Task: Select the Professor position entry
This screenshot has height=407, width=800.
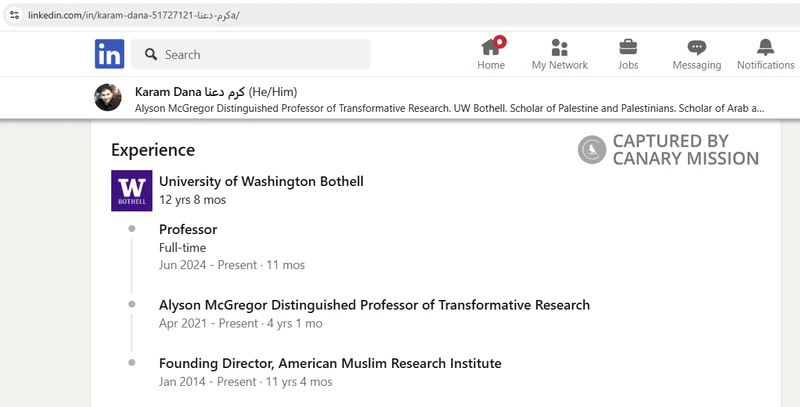Action: pyautogui.click(x=188, y=230)
